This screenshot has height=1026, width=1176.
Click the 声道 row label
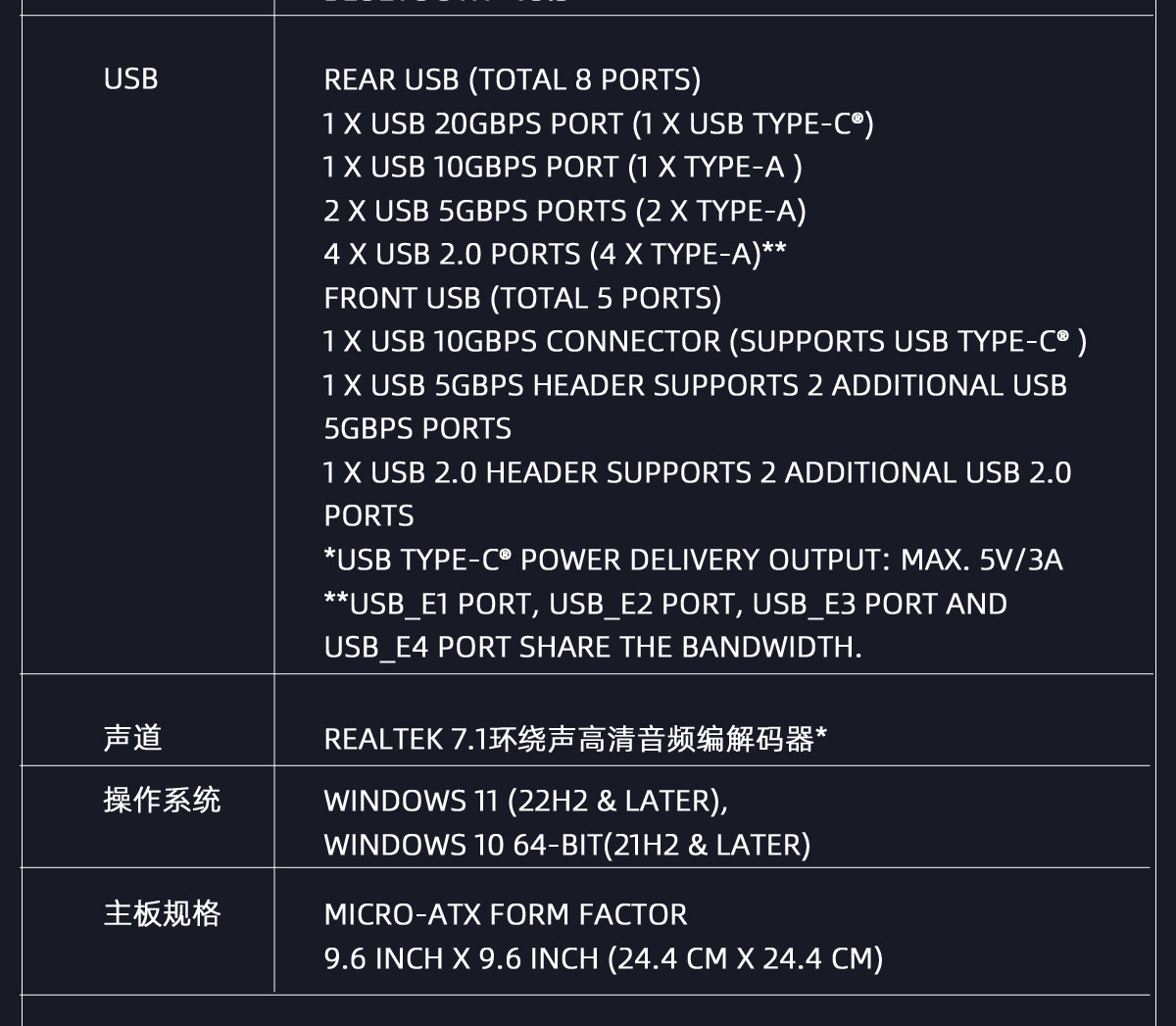click(132, 738)
